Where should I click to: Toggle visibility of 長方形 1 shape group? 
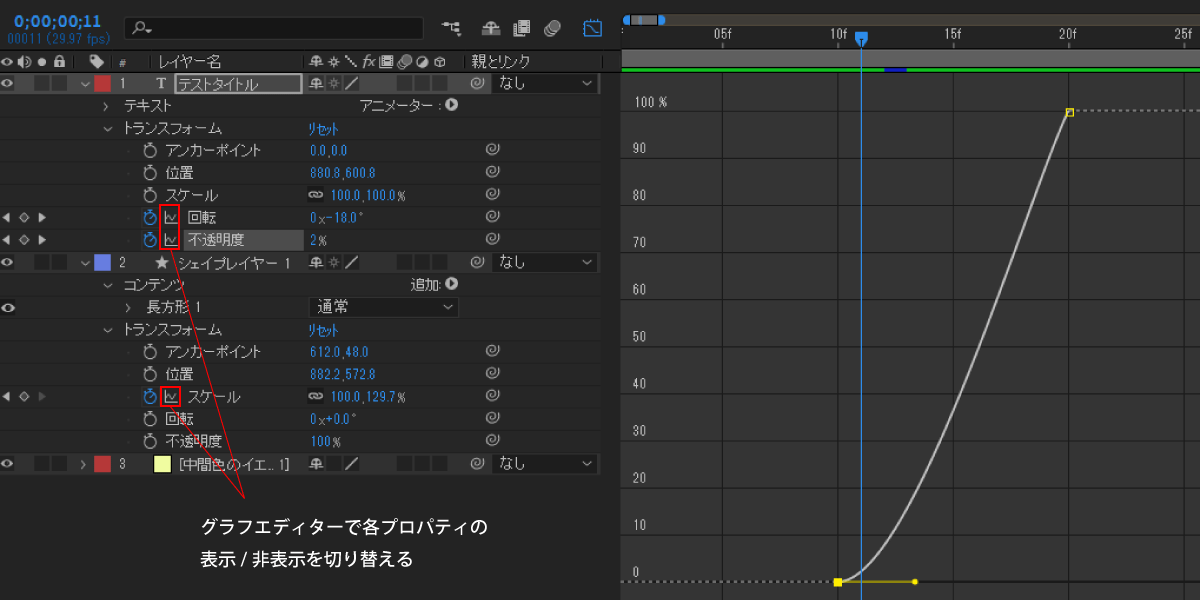[x=8, y=307]
